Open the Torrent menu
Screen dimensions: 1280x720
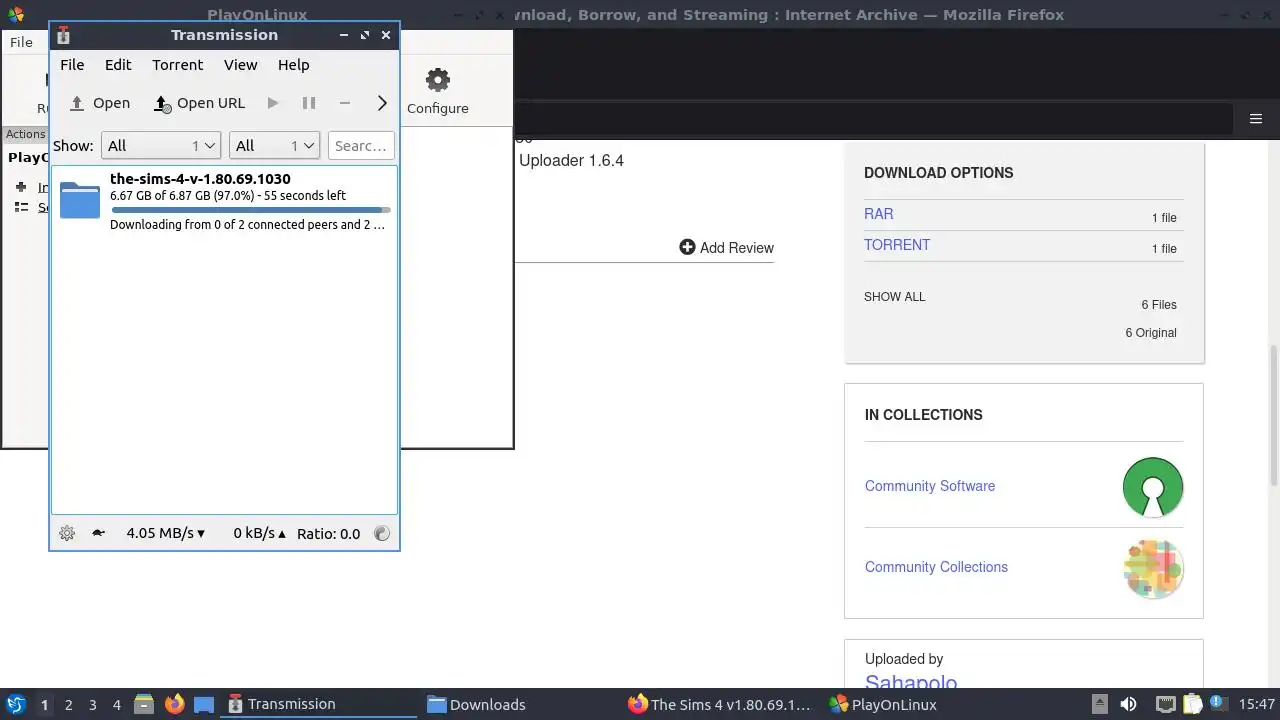177,64
